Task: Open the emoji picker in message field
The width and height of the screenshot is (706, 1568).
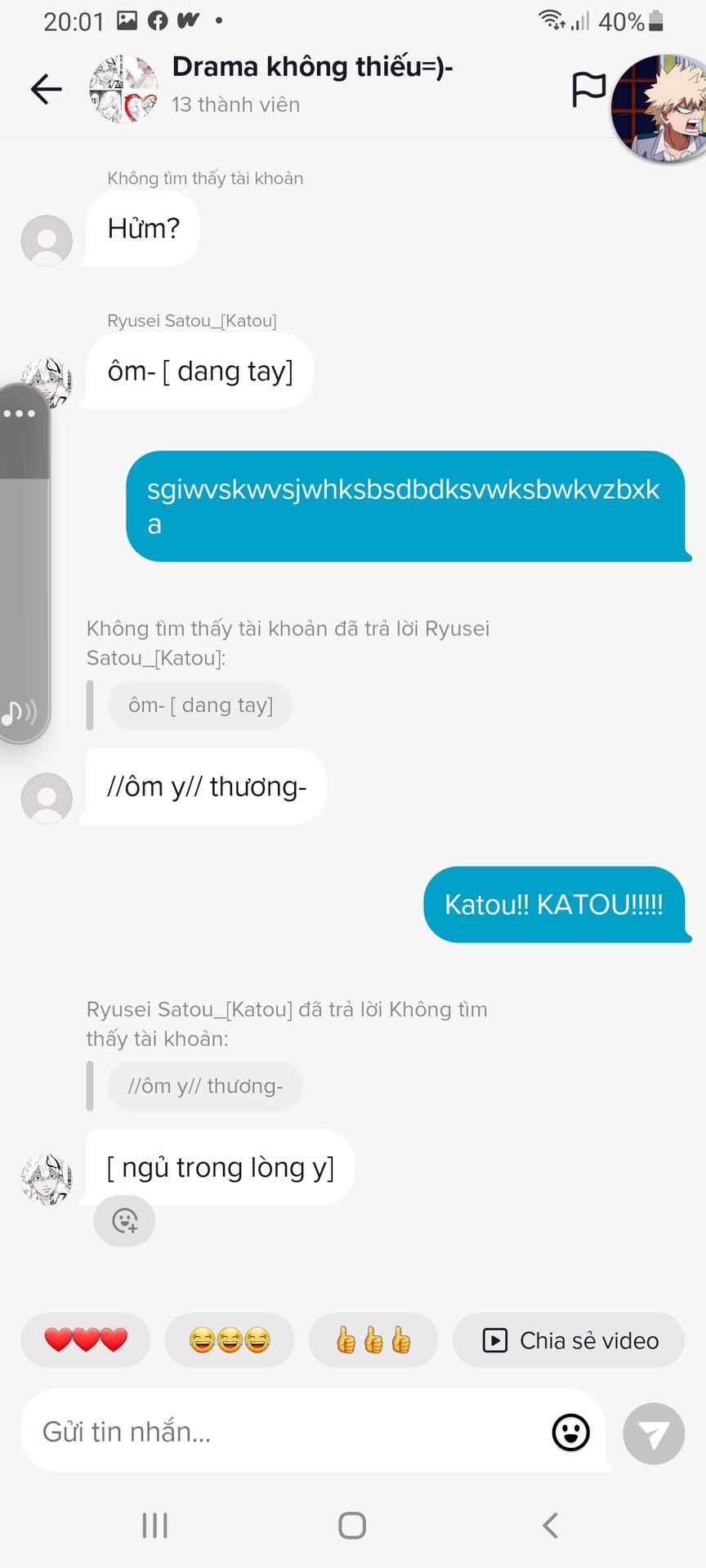Action: (570, 1432)
